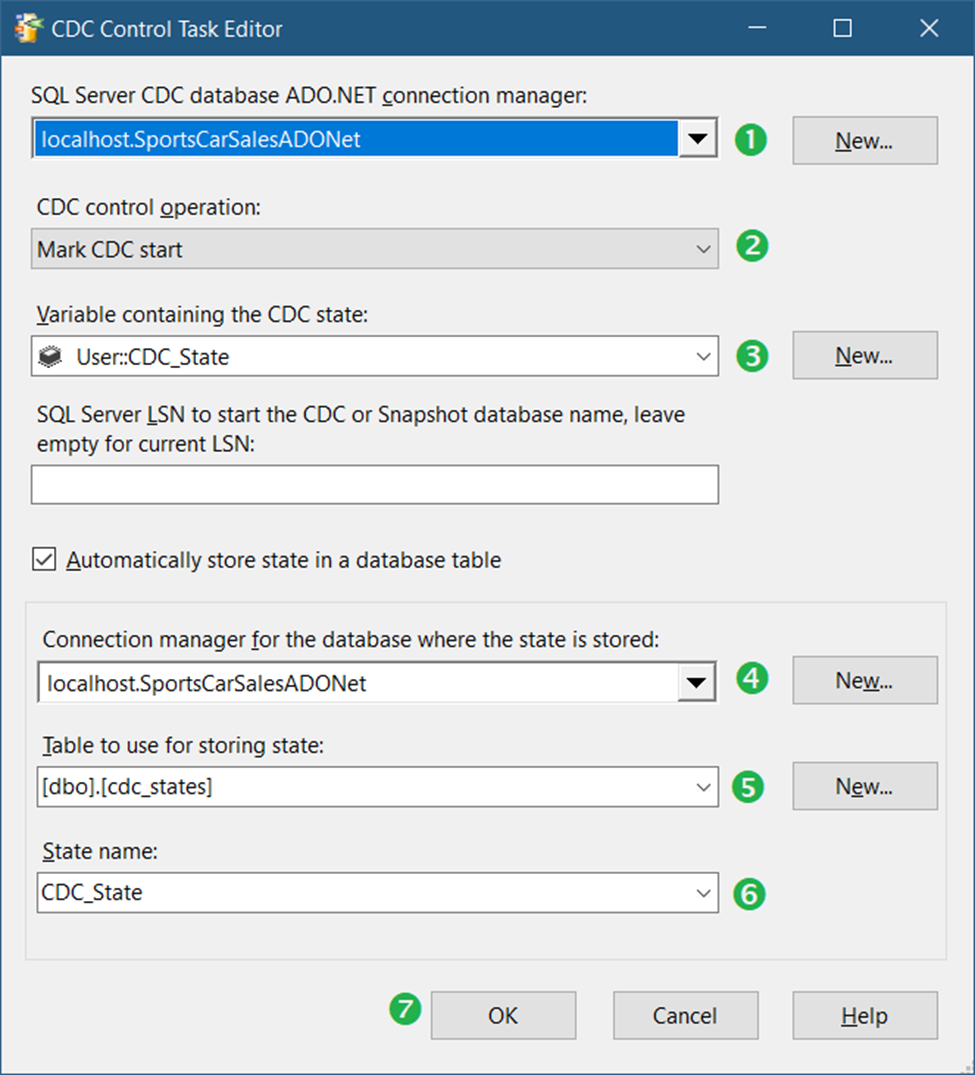The width and height of the screenshot is (975, 1075).
Task: Click green callout badge number 7 near OK
Action: point(404,1011)
